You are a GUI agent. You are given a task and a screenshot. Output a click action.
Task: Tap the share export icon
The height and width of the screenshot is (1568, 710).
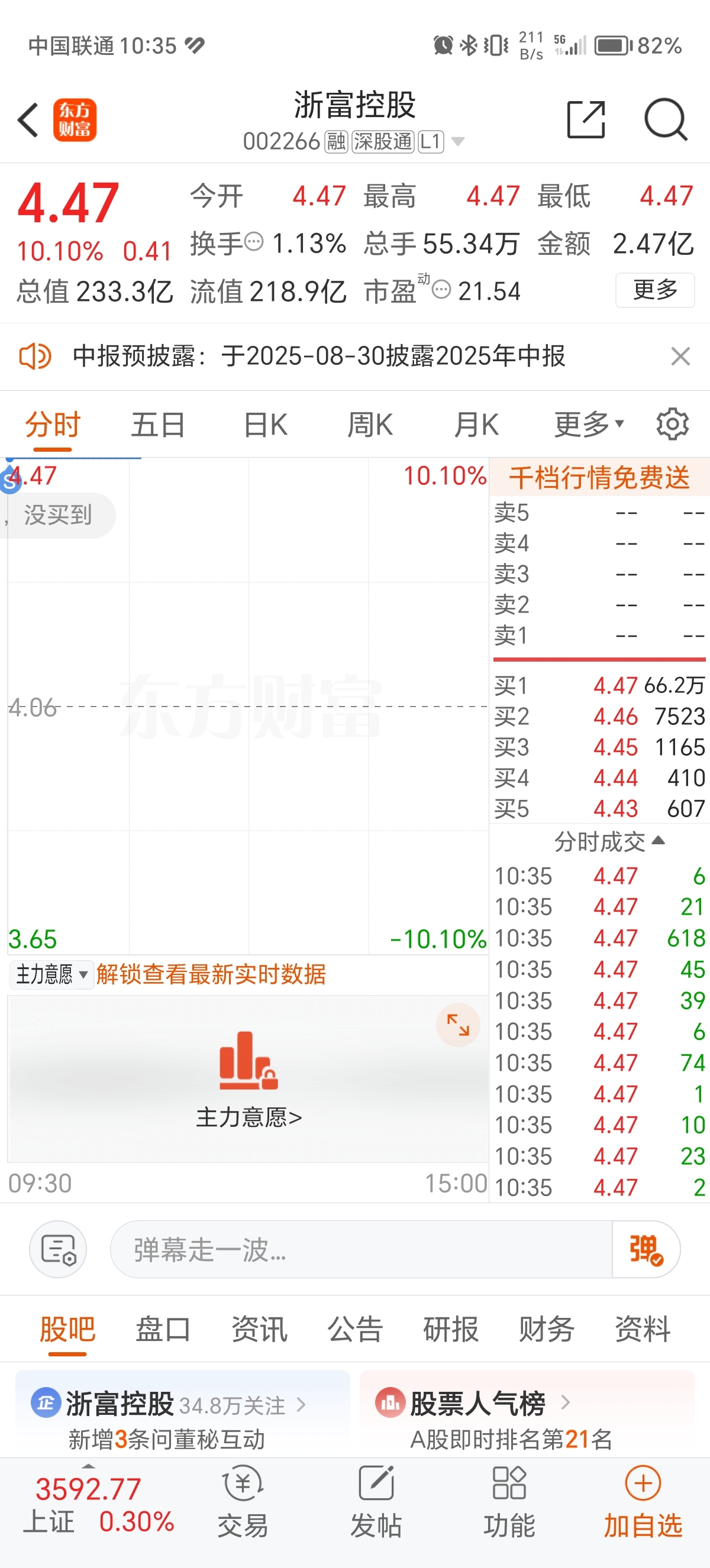(586, 120)
